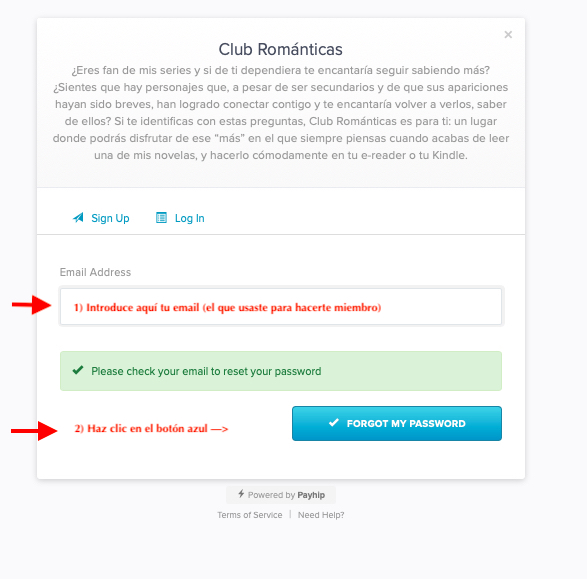Click the list icon beside Log In
The height and width of the screenshot is (579, 587).
pos(161,217)
